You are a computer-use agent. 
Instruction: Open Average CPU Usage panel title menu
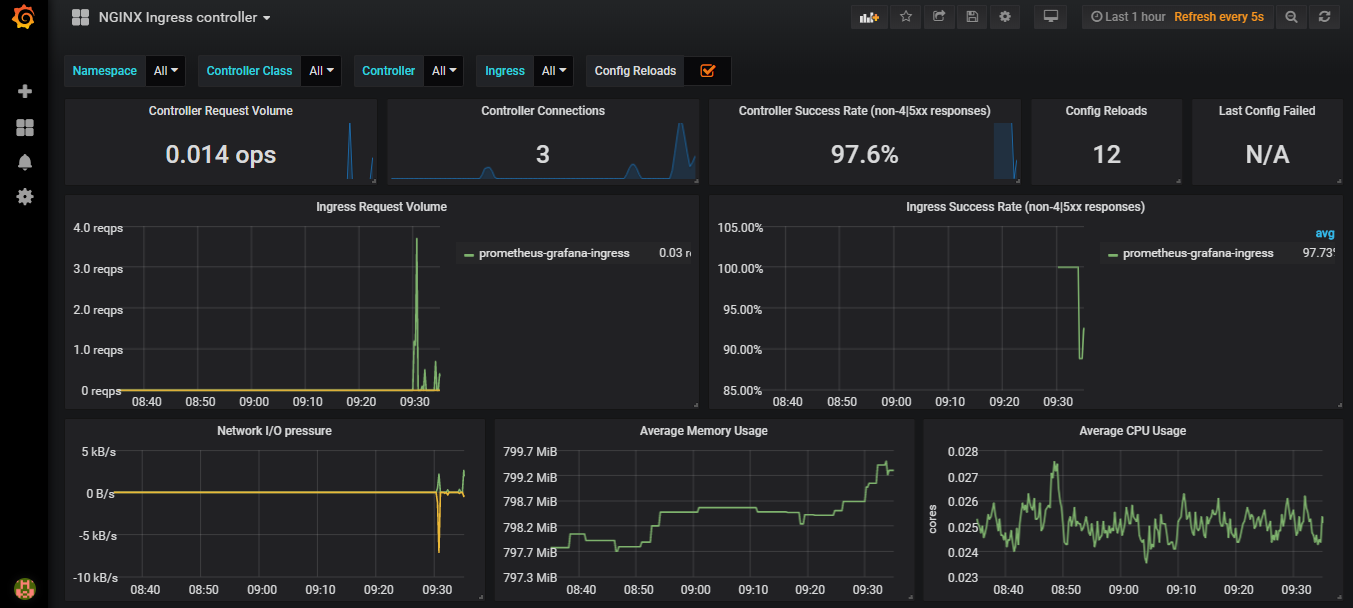[x=1133, y=431]
